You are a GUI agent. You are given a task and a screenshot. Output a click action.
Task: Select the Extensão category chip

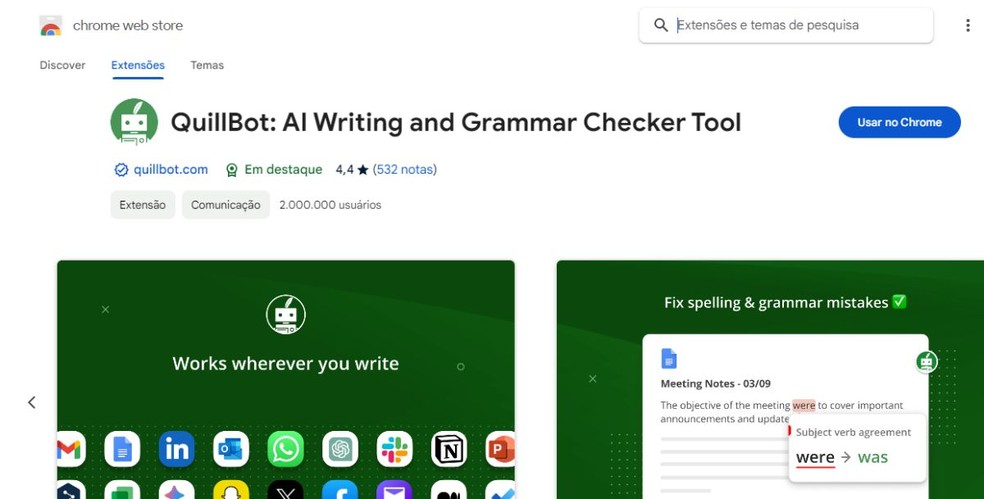tap(142, 205)
